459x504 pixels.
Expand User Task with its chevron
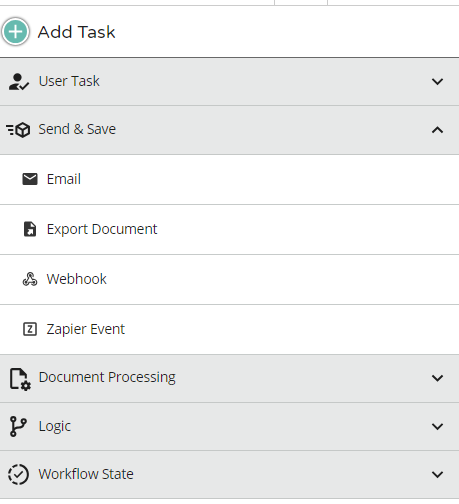[x=437, y=81]
